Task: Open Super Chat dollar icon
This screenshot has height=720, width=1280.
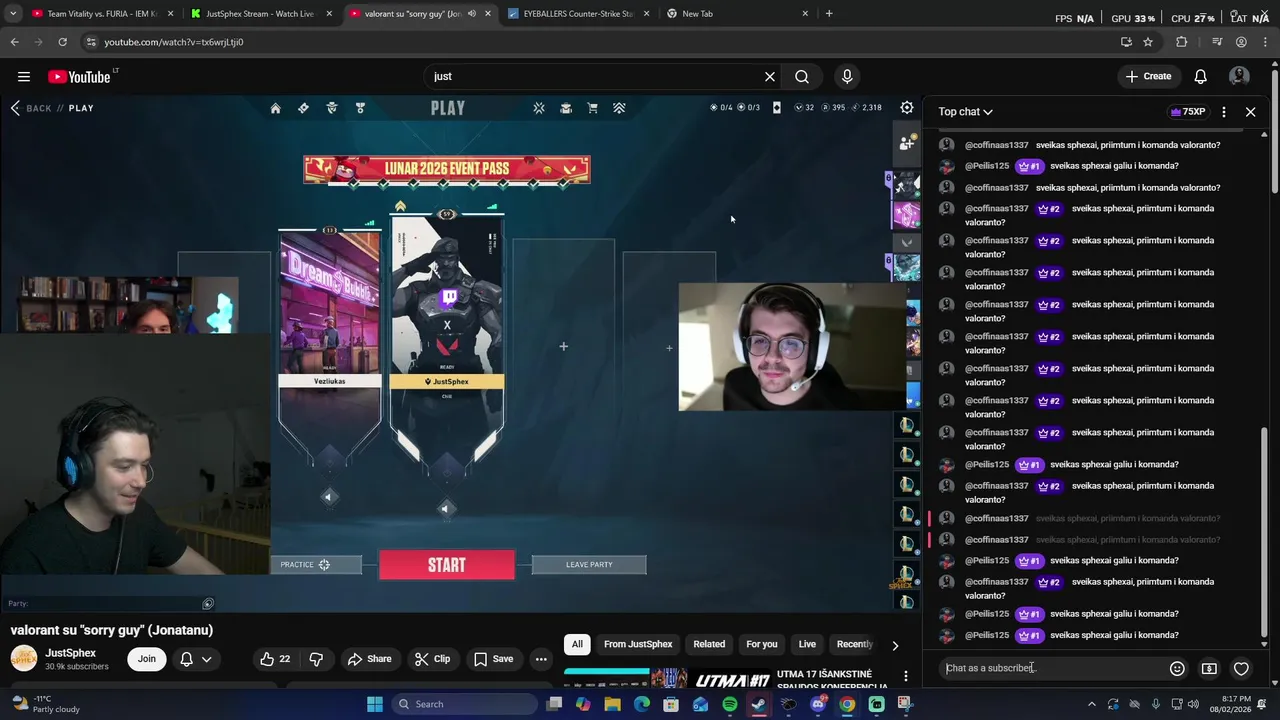Action: coord(1209,668)
